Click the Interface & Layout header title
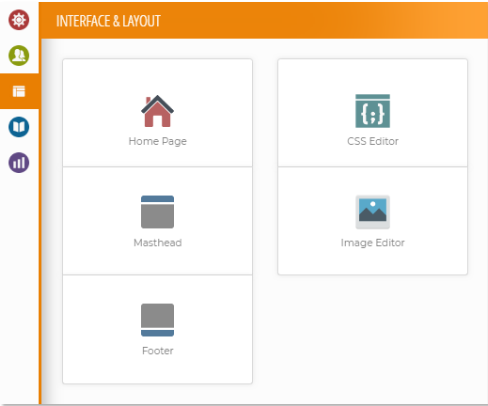Viewport: 488px width, 406px height. click(108, 21)
